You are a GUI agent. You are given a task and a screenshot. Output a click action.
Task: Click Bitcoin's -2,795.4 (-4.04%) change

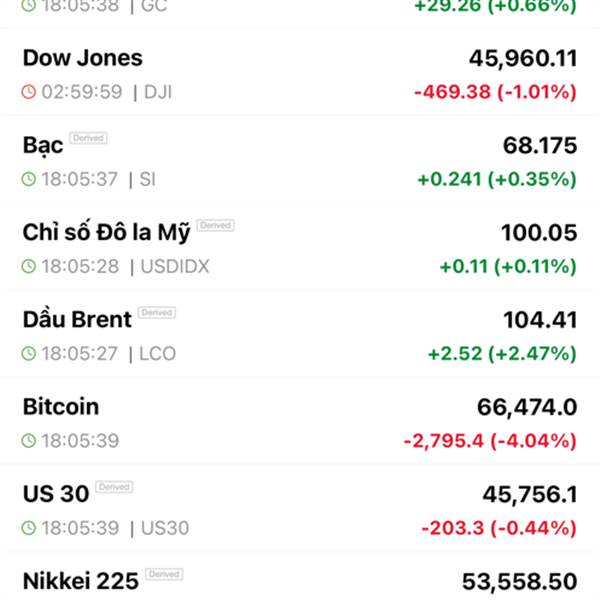click(490, 440)
